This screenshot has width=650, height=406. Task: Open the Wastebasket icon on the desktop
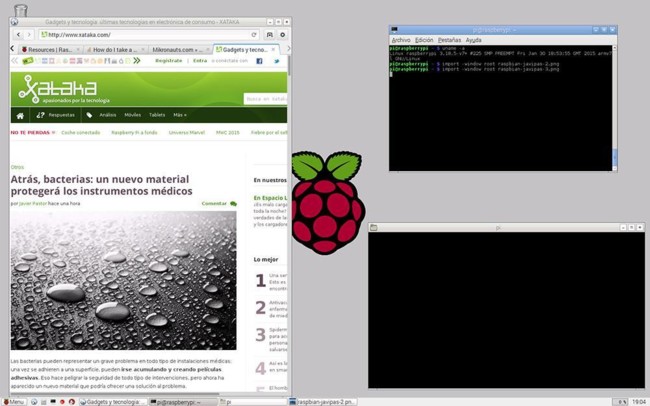[21, 10]
